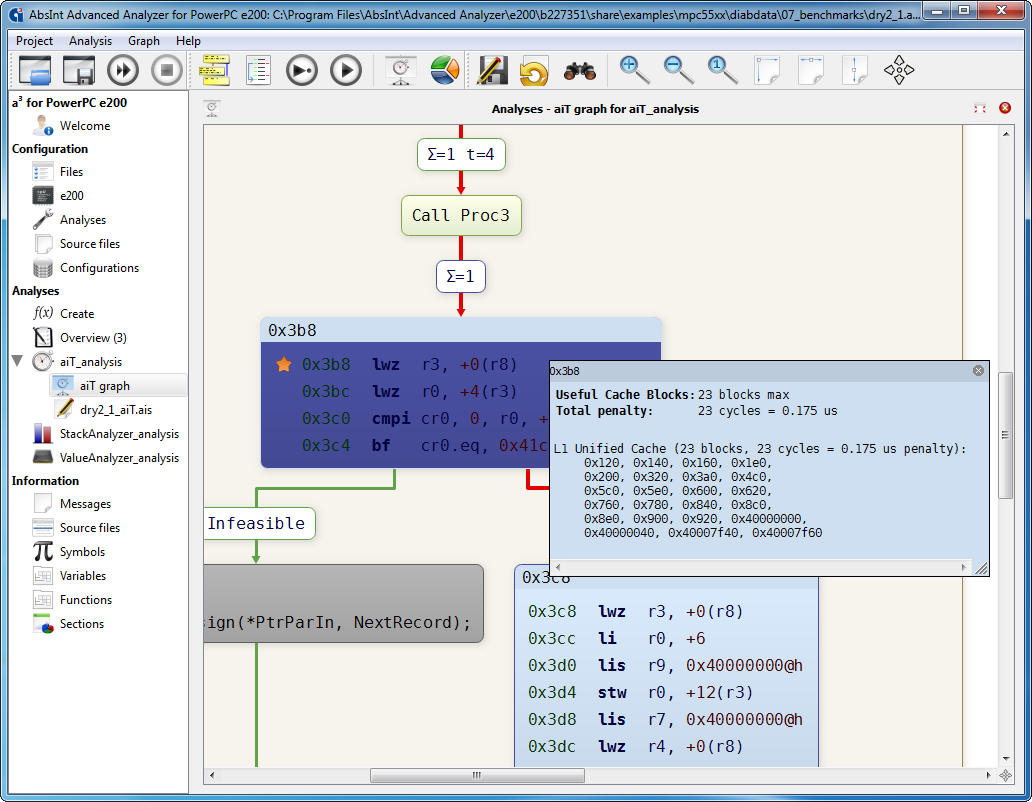
Task: Open the Sections view
Action: coord(82,624)
